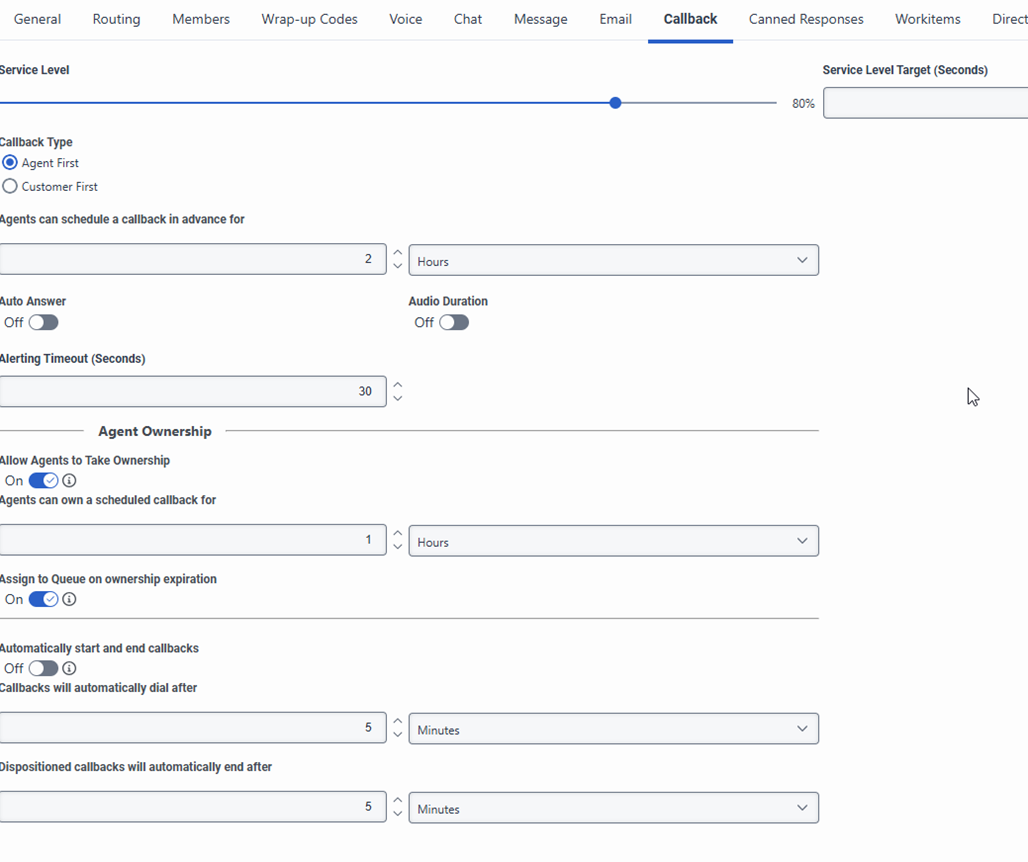Open the Wrap-up Codes tab
This screenshot has height=862, width=1028.
click(309, 19)
